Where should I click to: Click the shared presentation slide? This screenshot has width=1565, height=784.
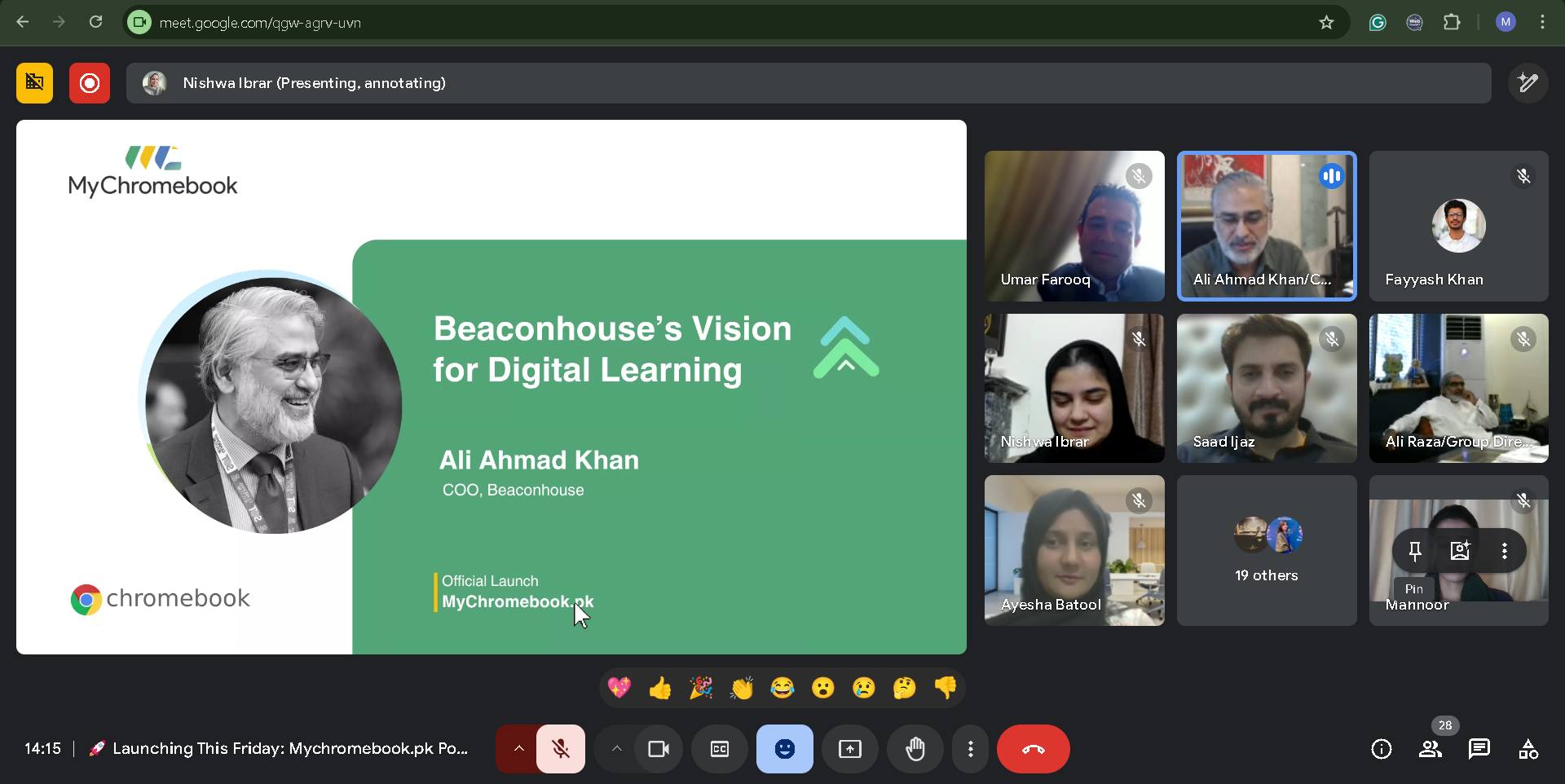point(492,387)
